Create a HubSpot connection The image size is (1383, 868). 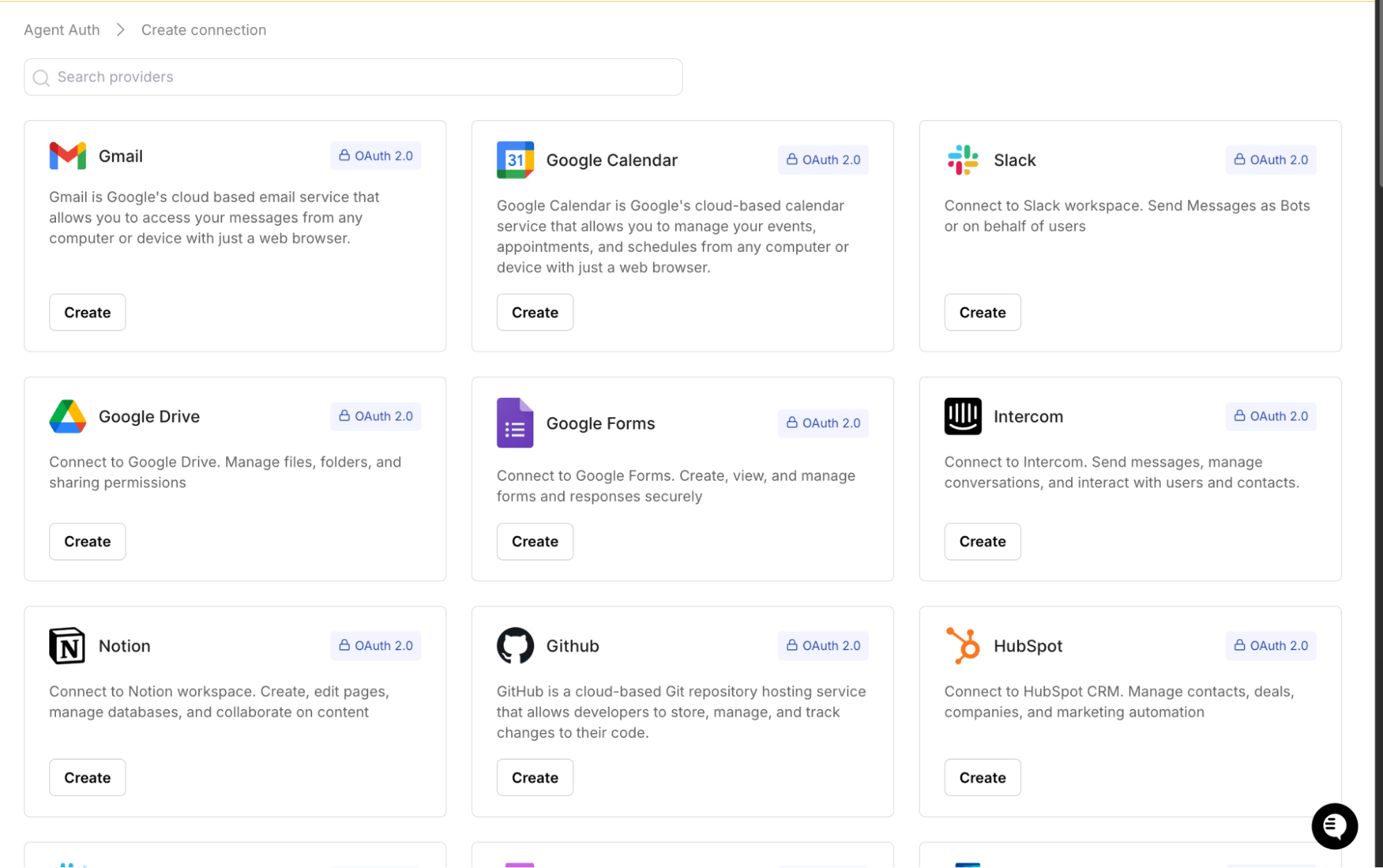982,777
